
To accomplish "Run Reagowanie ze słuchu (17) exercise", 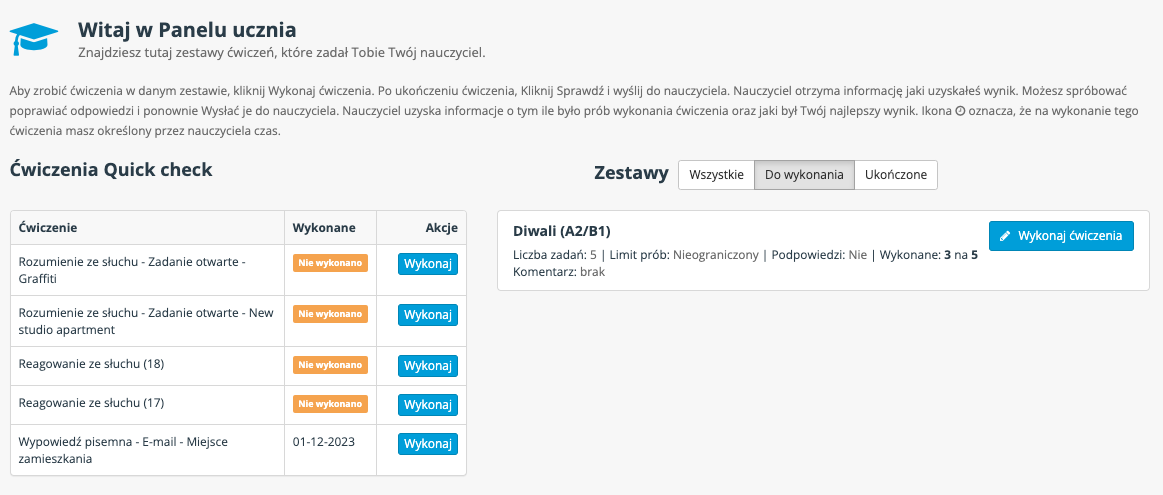I will [x=428, y=404].
